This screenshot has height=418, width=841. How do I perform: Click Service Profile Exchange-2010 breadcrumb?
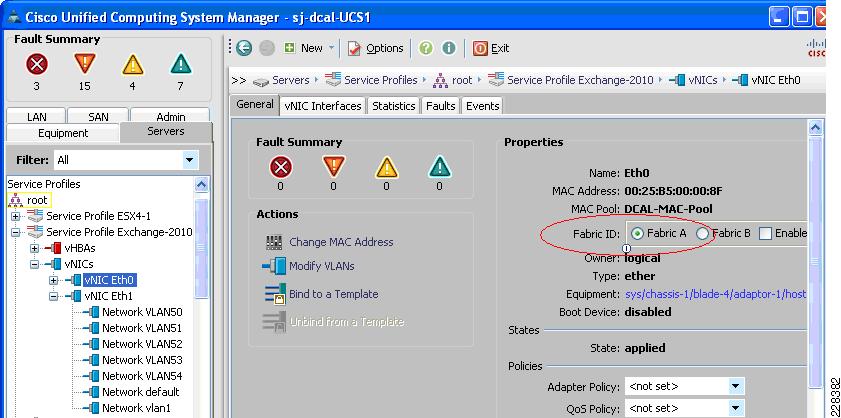[580, 80]
